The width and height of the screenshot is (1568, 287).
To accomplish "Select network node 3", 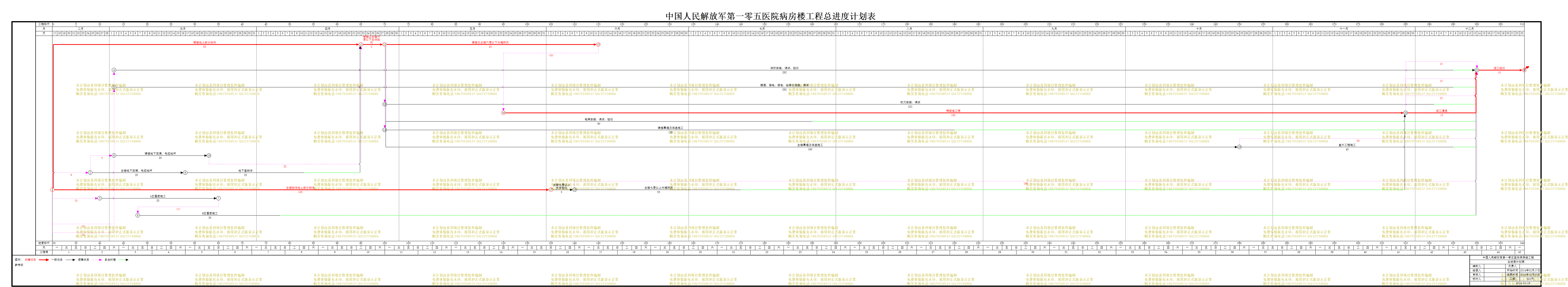I will pos(100,198).
